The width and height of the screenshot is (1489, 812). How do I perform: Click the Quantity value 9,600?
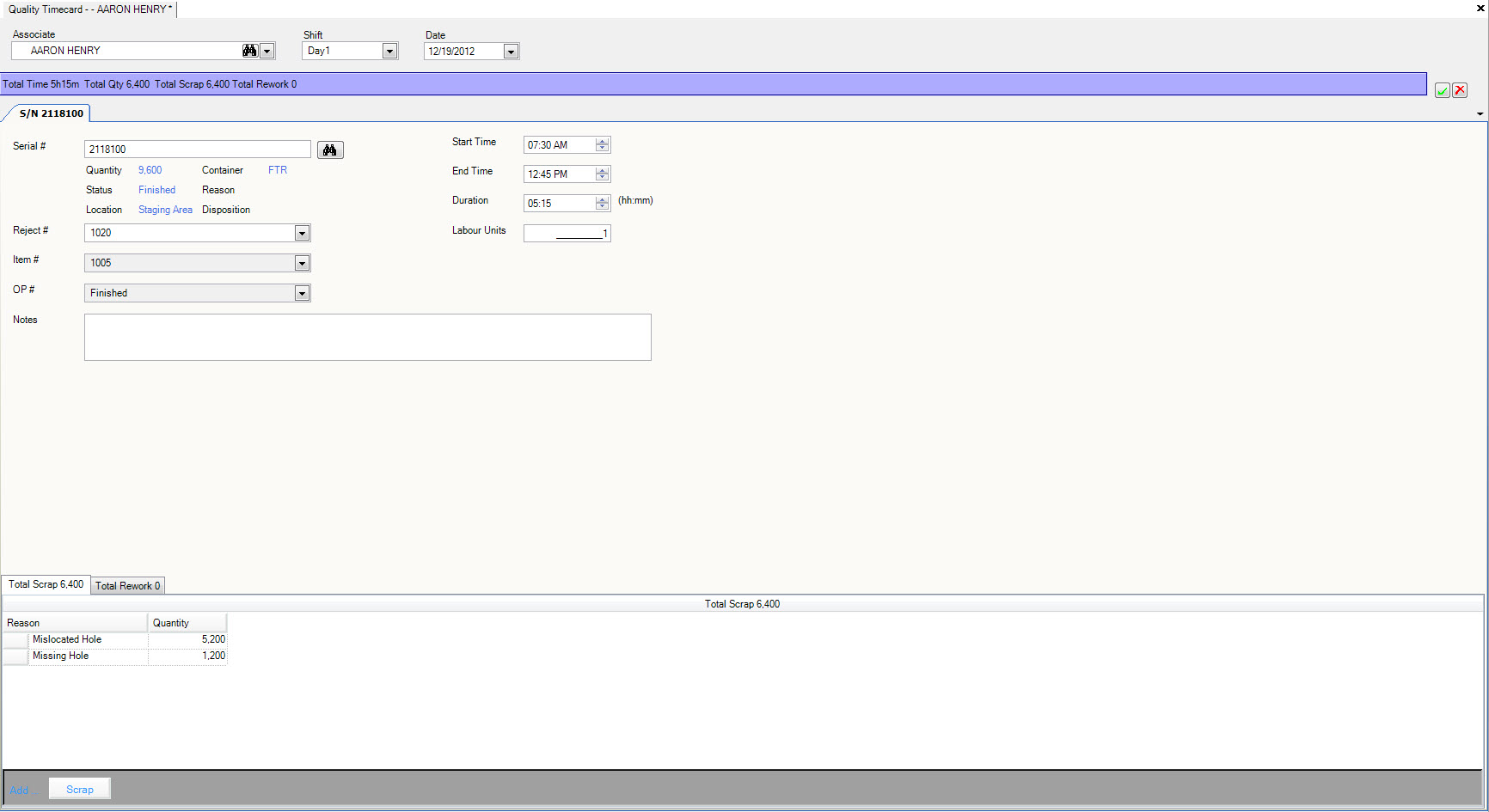click(x=150, y=170)
